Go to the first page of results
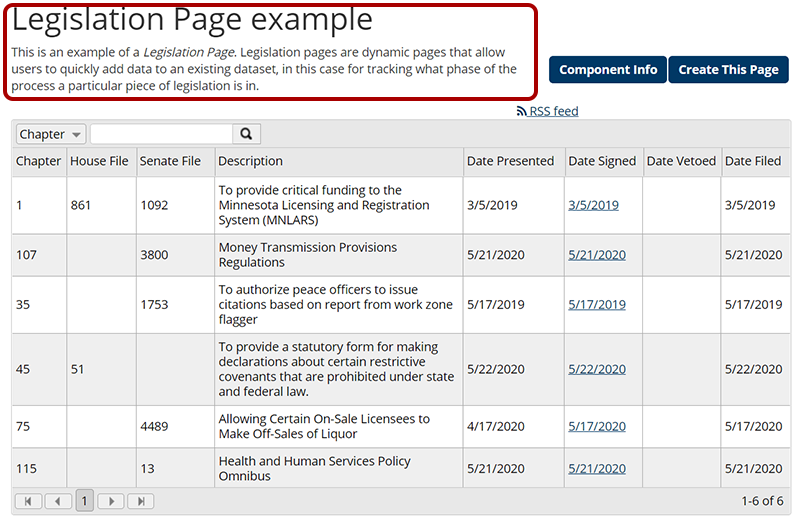 [x=28, y=501]
